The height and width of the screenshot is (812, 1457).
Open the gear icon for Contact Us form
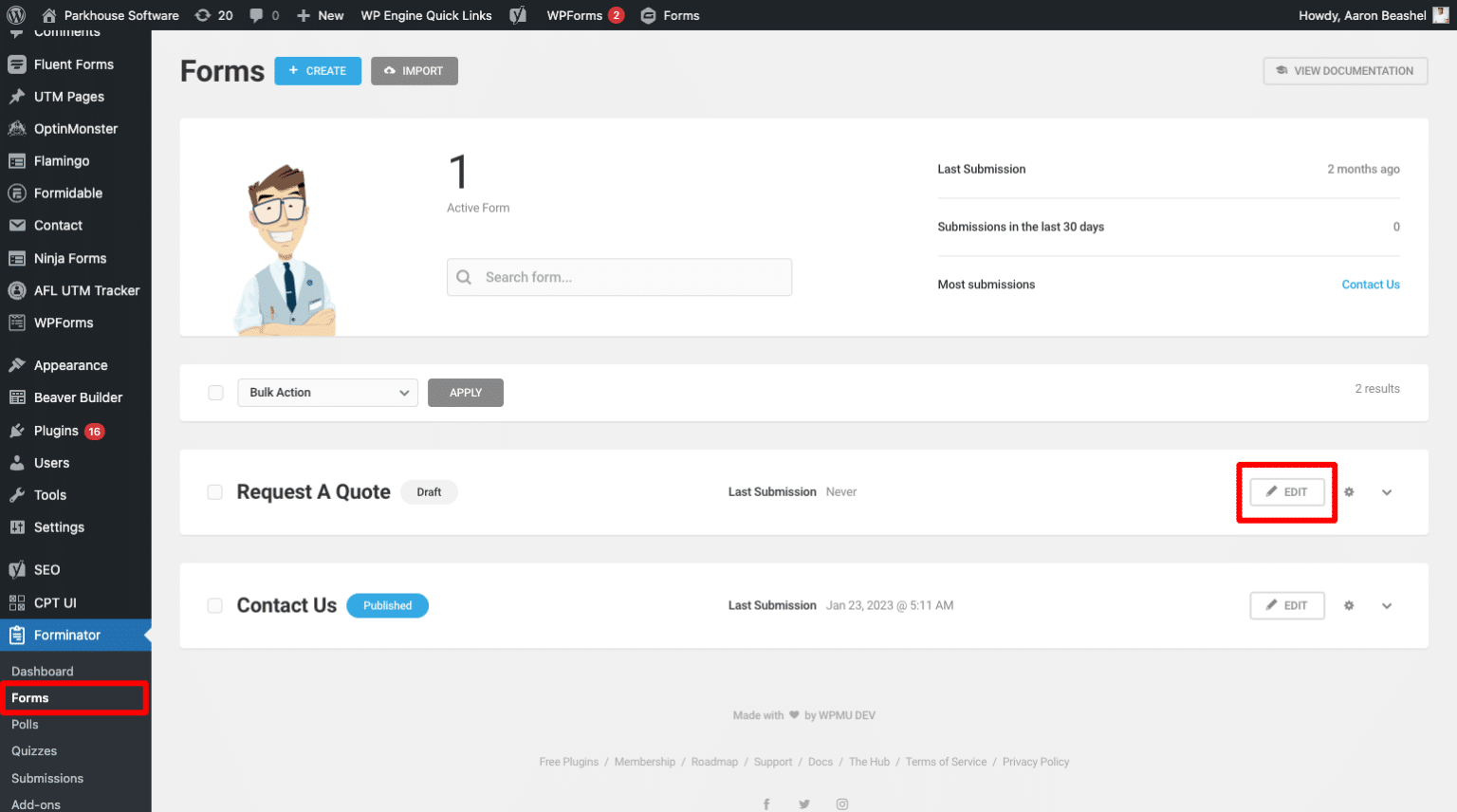pyautogui.click(x=1348, y=605)
